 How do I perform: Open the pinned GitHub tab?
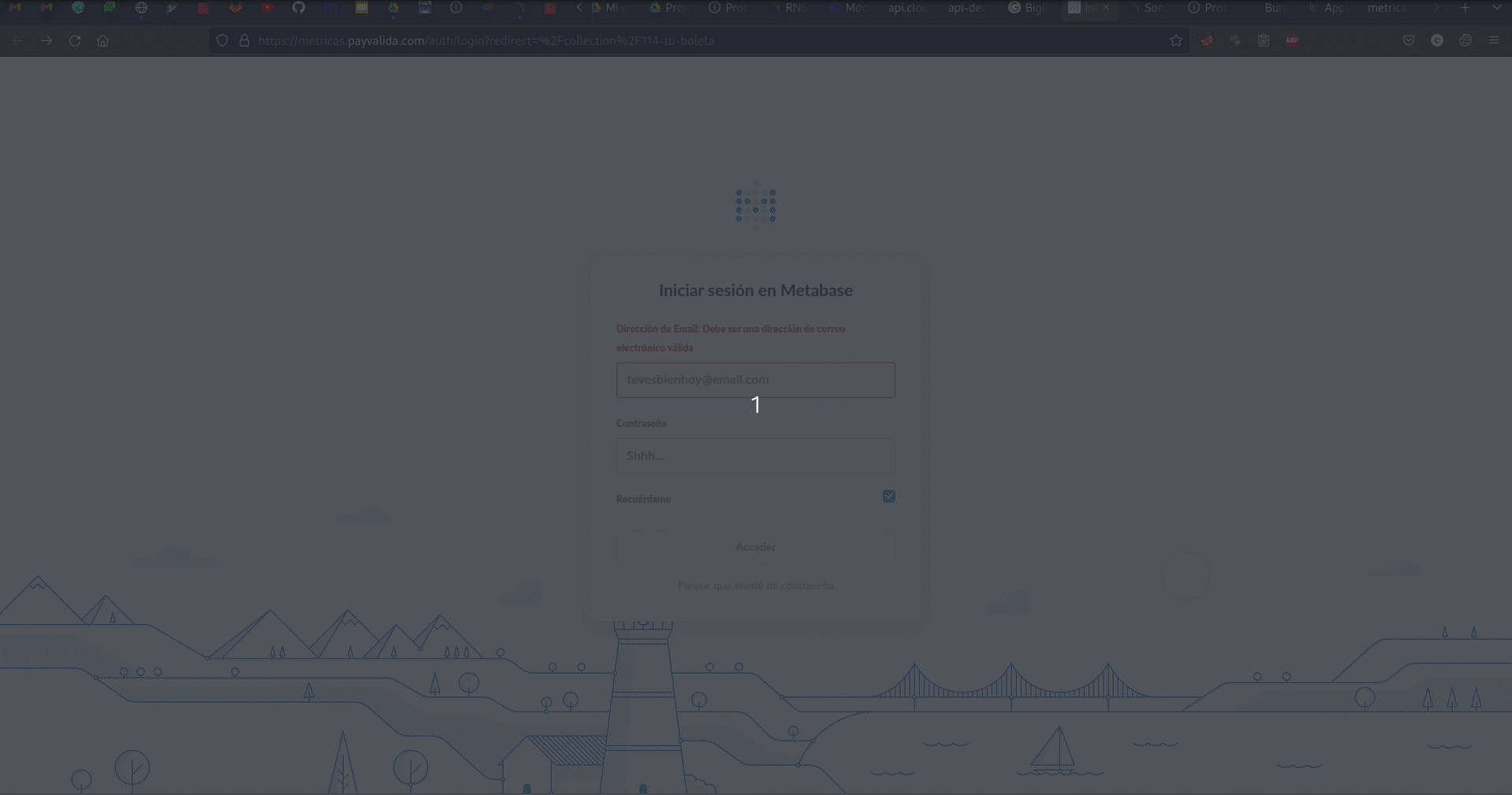click(298, 8)
